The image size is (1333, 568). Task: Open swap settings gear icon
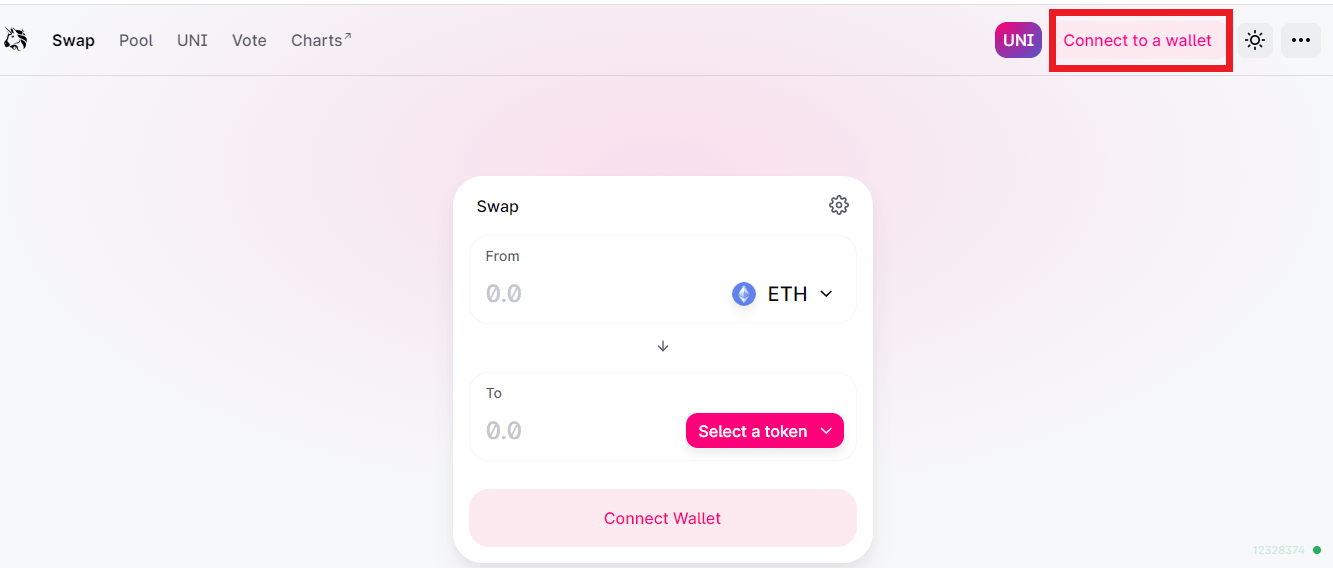click(x=839, y=205)
